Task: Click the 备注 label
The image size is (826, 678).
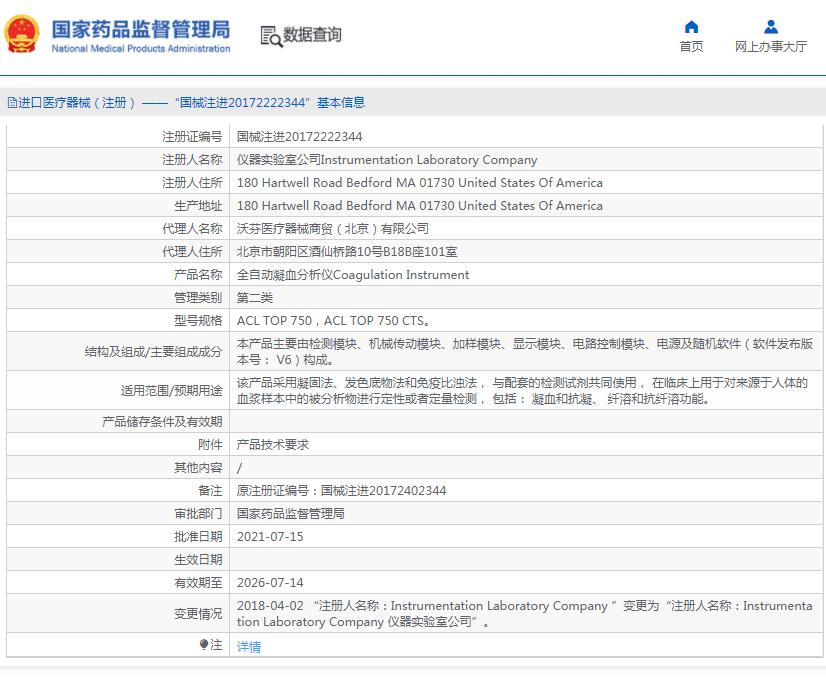Action: coord(210,491)
